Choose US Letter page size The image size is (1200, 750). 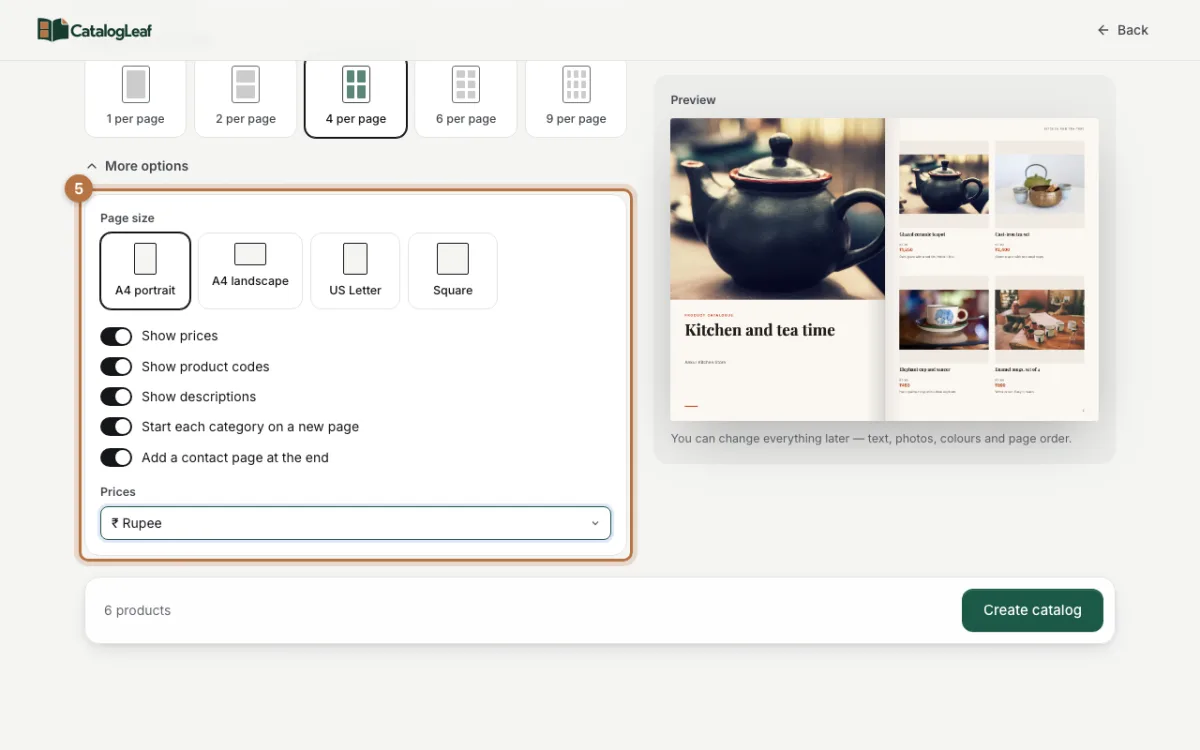(x=355, y=271)
